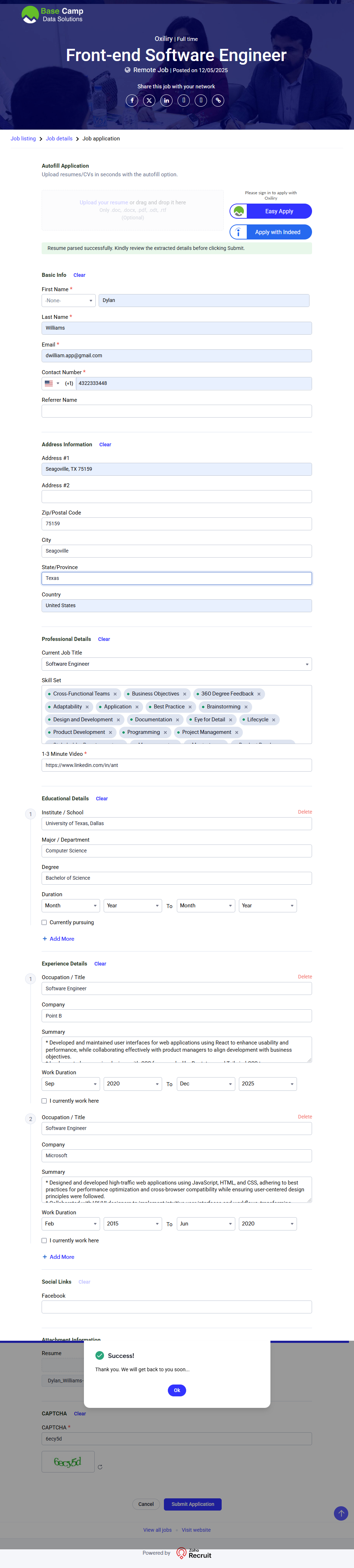The width and height of the screenshot is (354, 1568).
Task: Click the Referrer Name input field
Action: pos(176,411)
